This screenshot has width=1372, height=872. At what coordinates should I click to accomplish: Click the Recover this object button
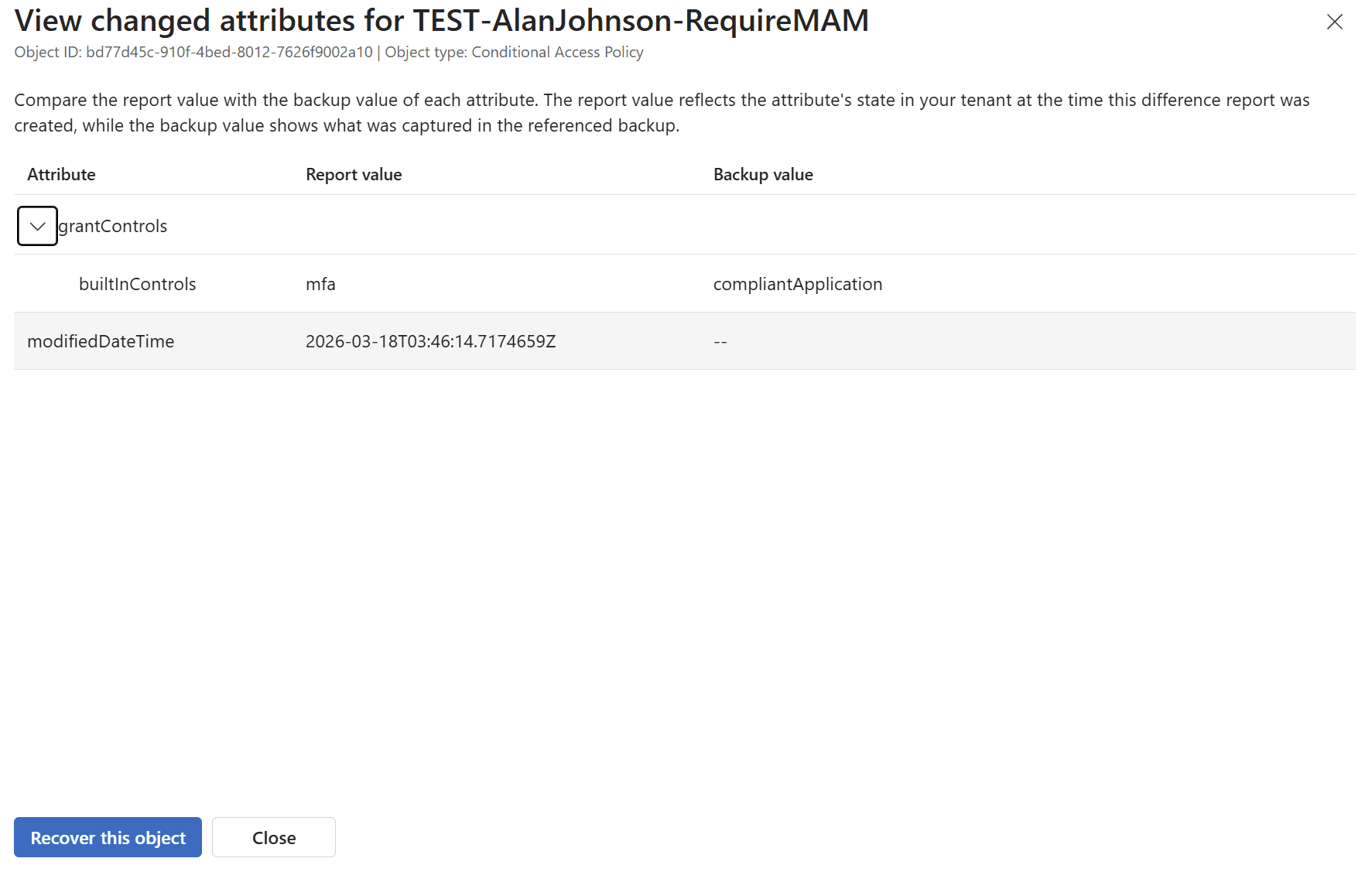tap(108, 837)
